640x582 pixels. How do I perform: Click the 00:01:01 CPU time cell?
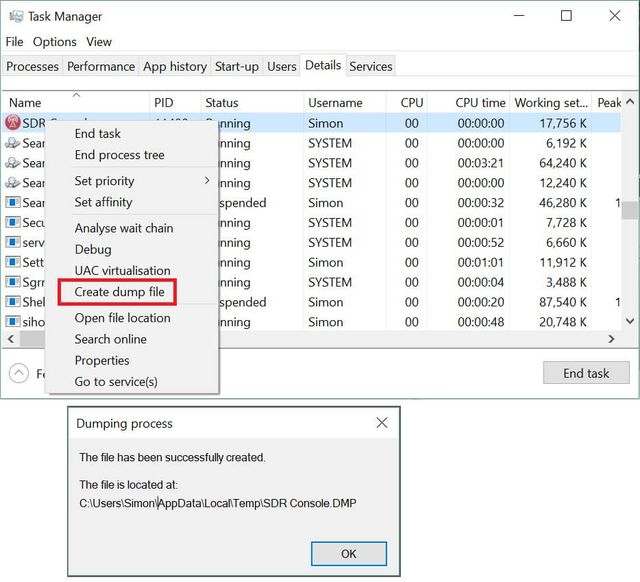[x=480, y=262]
